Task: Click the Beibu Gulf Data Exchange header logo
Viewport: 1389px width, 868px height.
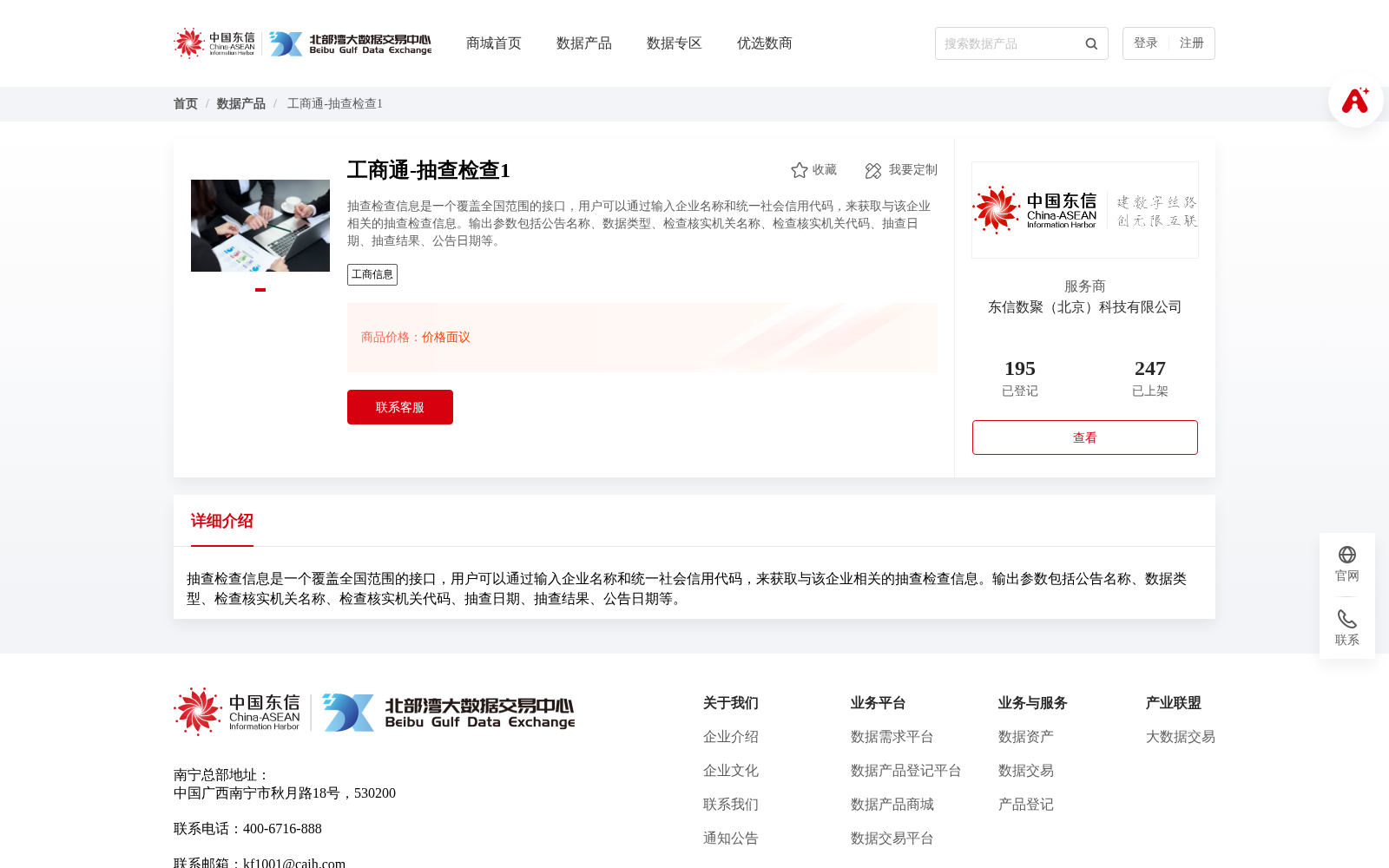Action: [x=350, y=43]
